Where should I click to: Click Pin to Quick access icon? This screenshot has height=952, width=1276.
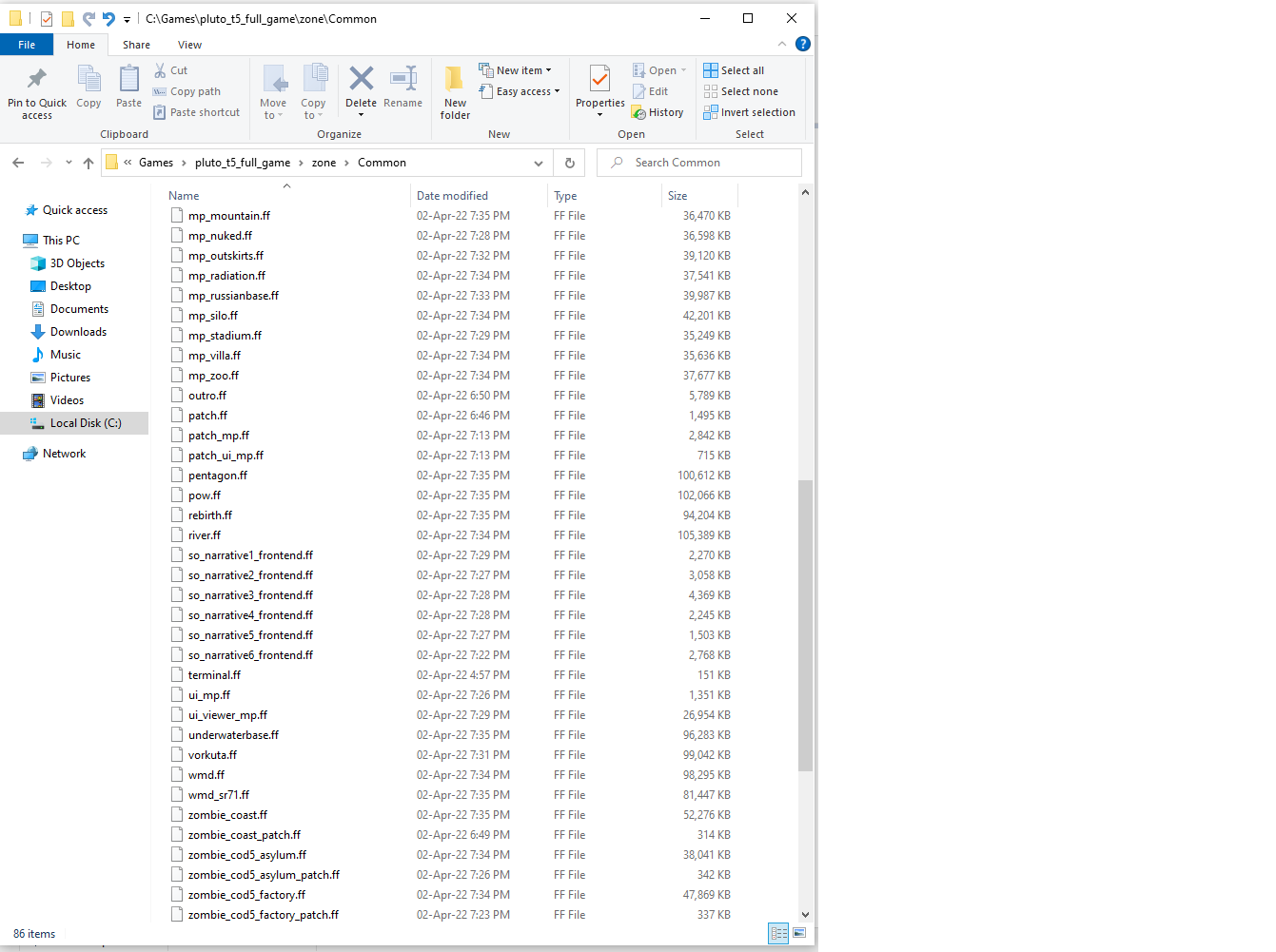[37, 78]
